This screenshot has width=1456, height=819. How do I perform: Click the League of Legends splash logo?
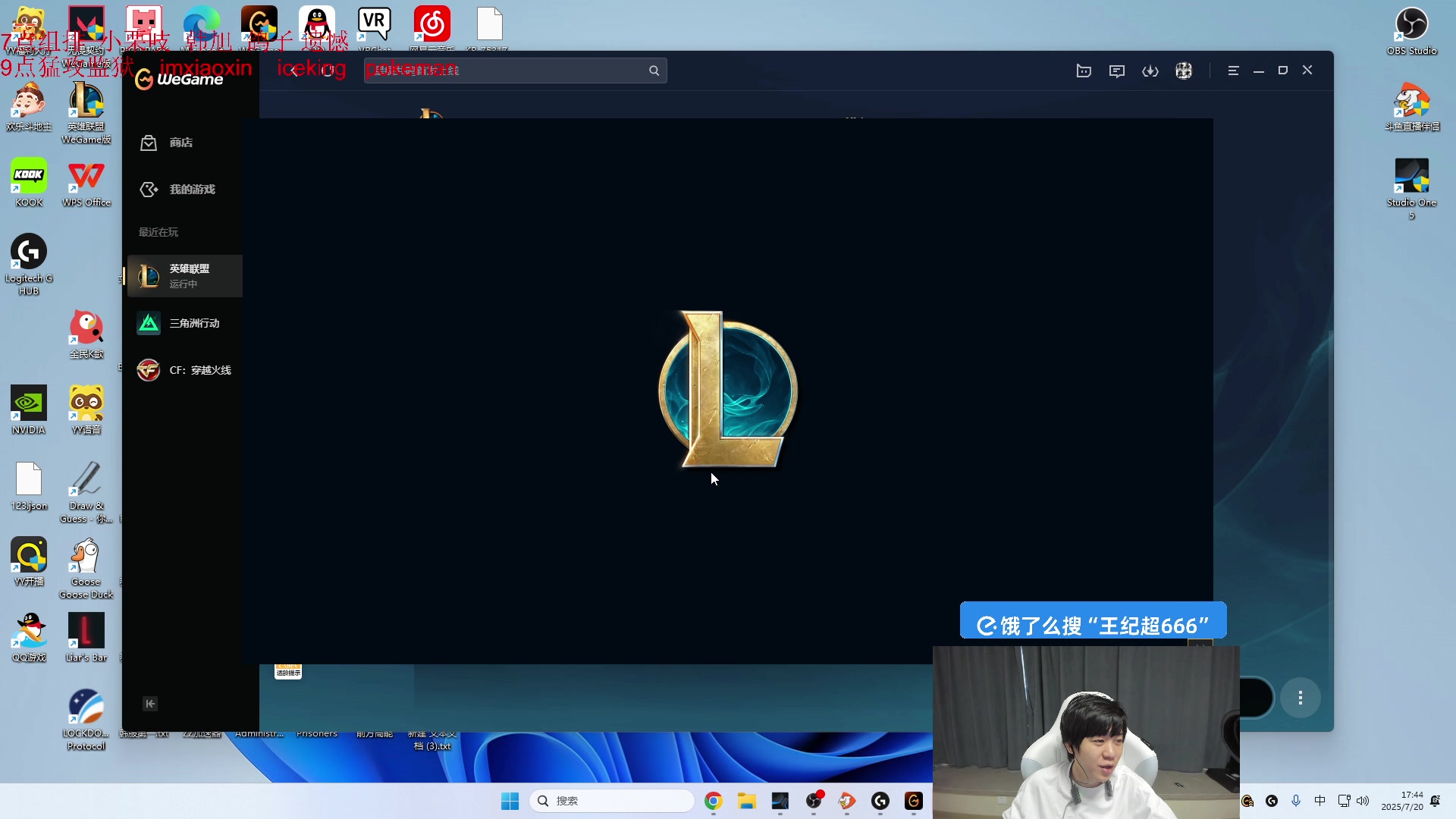coord(728,388)
